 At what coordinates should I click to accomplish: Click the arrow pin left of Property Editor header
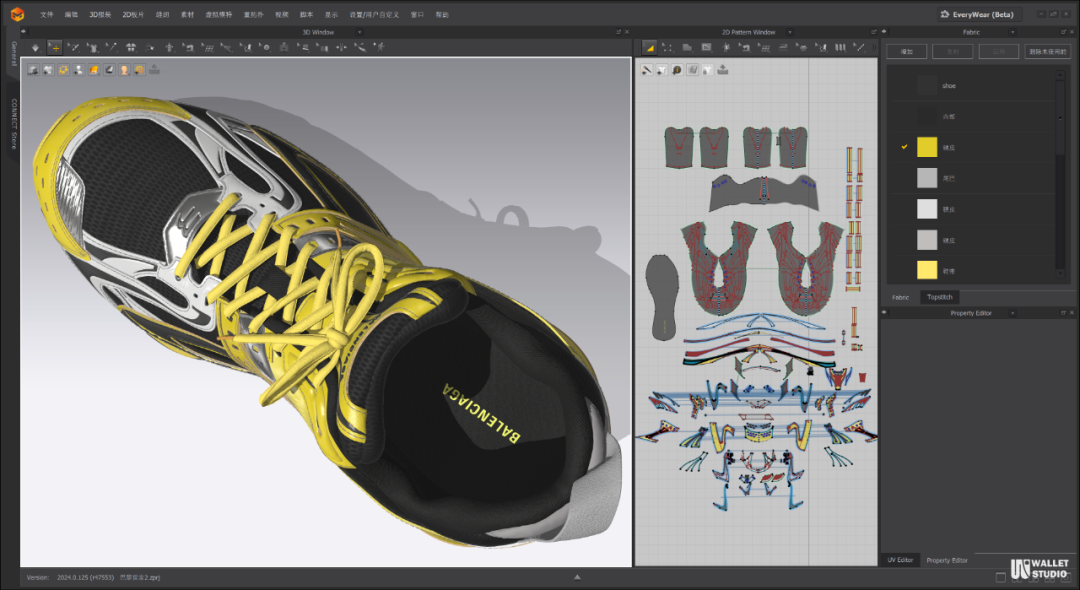pyautogui.click(x=884, y=313)
